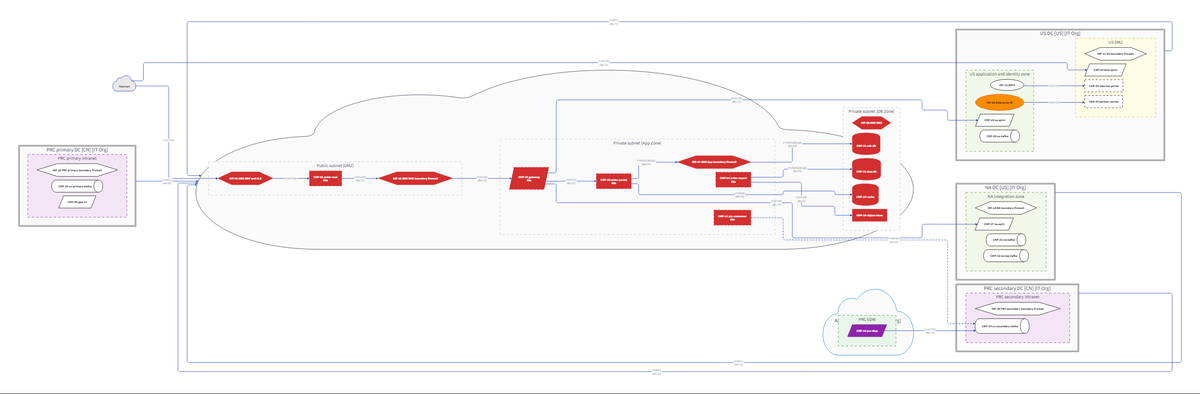Image resolution: width=1200 pixels, height=394 pixels.
Task: Select the red AWS WAF and ALB hexagon
Action: point(245,178)
